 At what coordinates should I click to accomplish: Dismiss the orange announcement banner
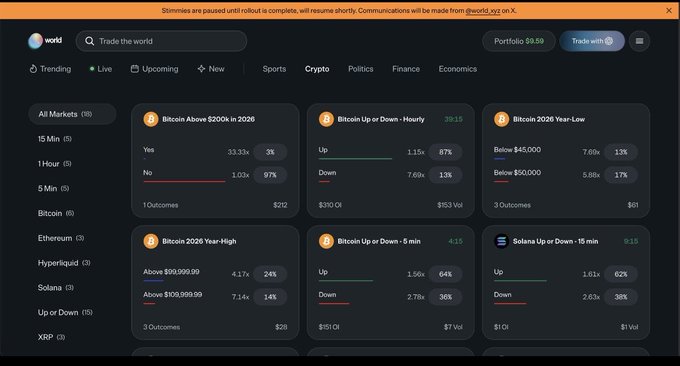[x=669, y=10]
